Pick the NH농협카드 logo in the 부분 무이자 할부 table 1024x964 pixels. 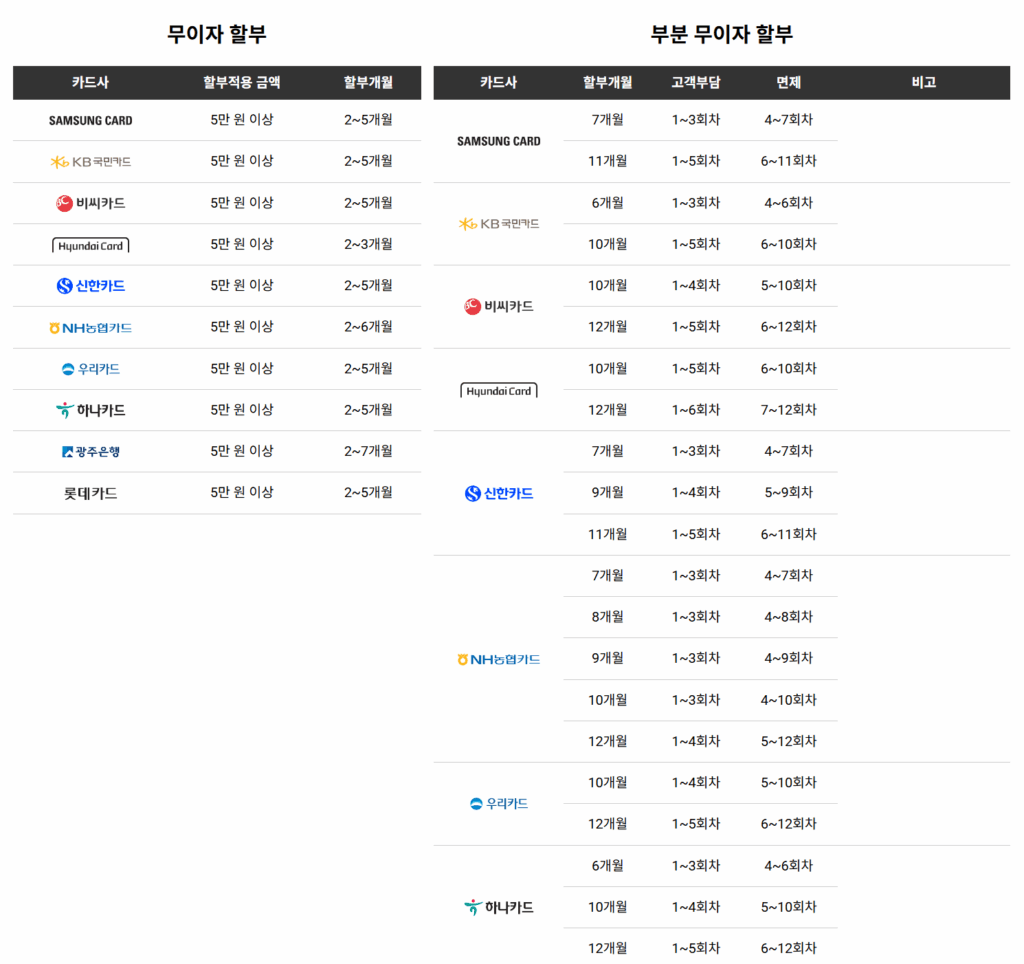498,660
